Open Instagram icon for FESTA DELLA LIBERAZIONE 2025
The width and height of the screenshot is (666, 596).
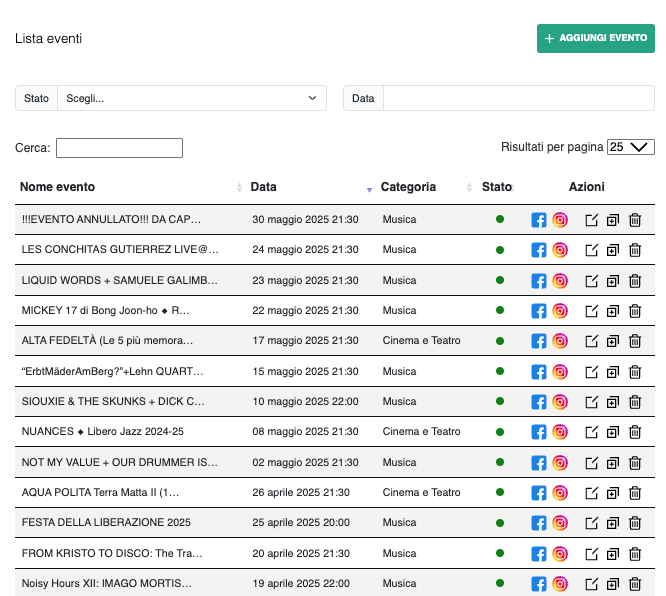560,523
